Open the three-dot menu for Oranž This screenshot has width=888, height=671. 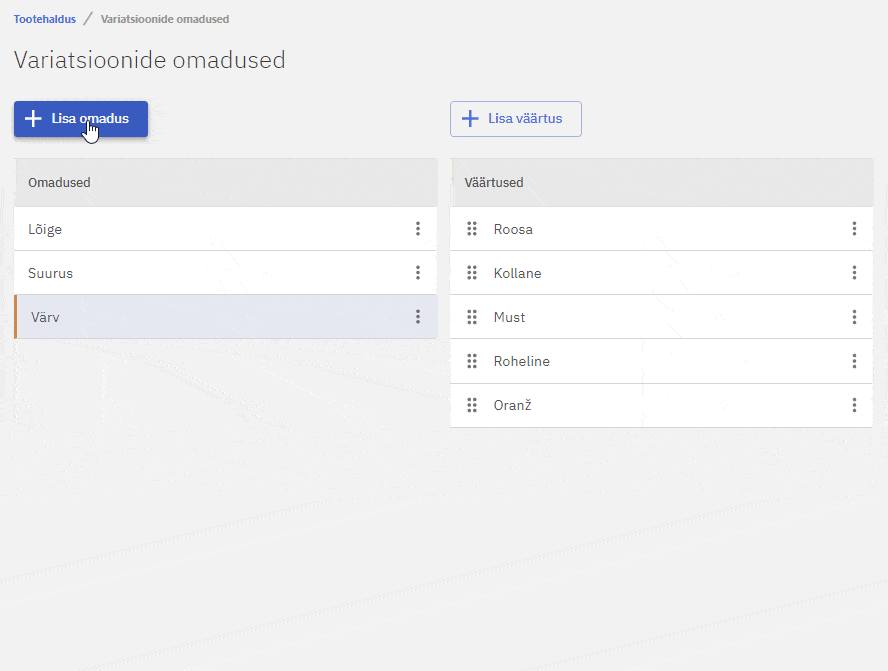854,405
